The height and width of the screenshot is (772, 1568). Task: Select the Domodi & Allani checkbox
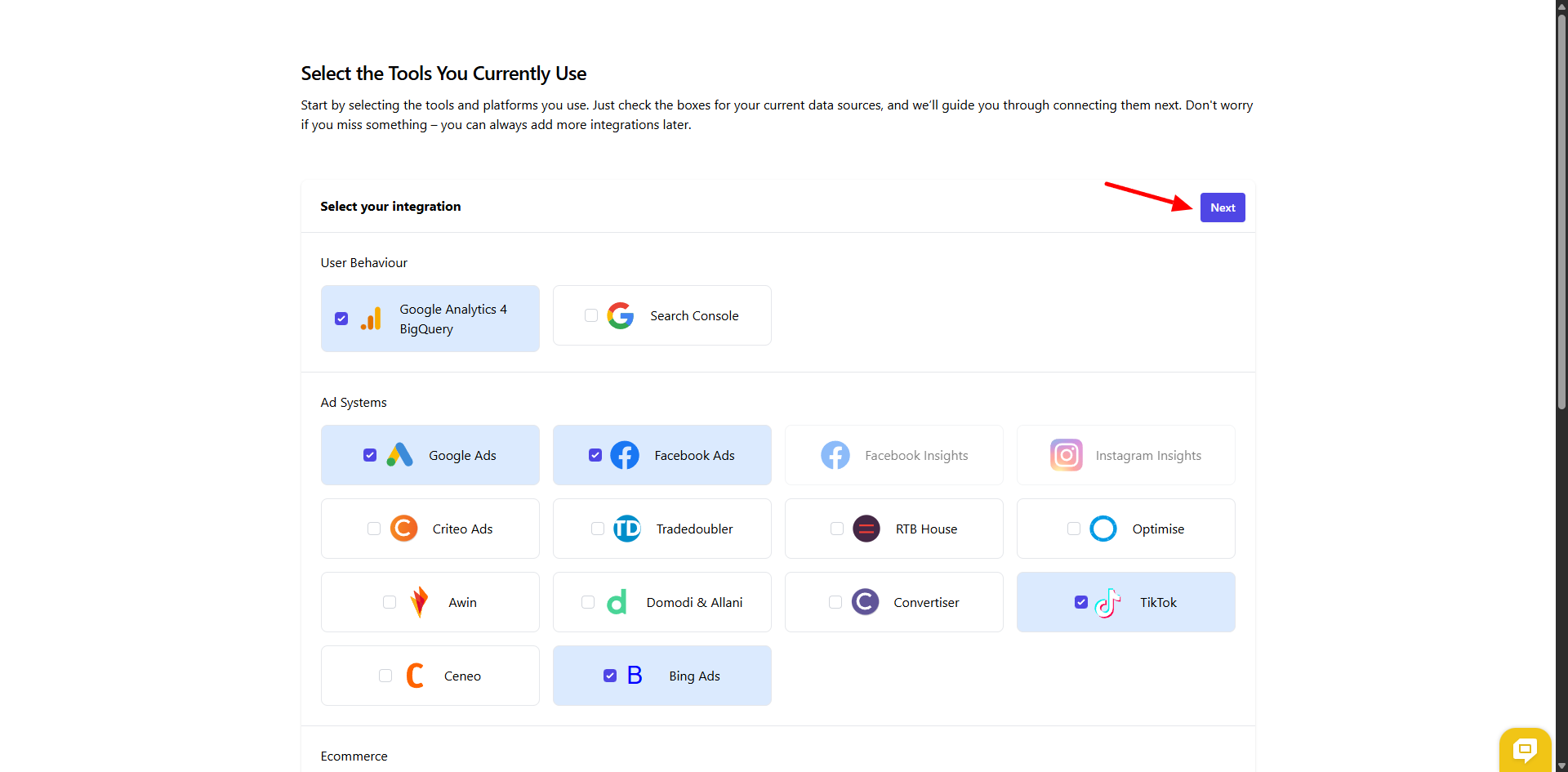coord(588,602)
